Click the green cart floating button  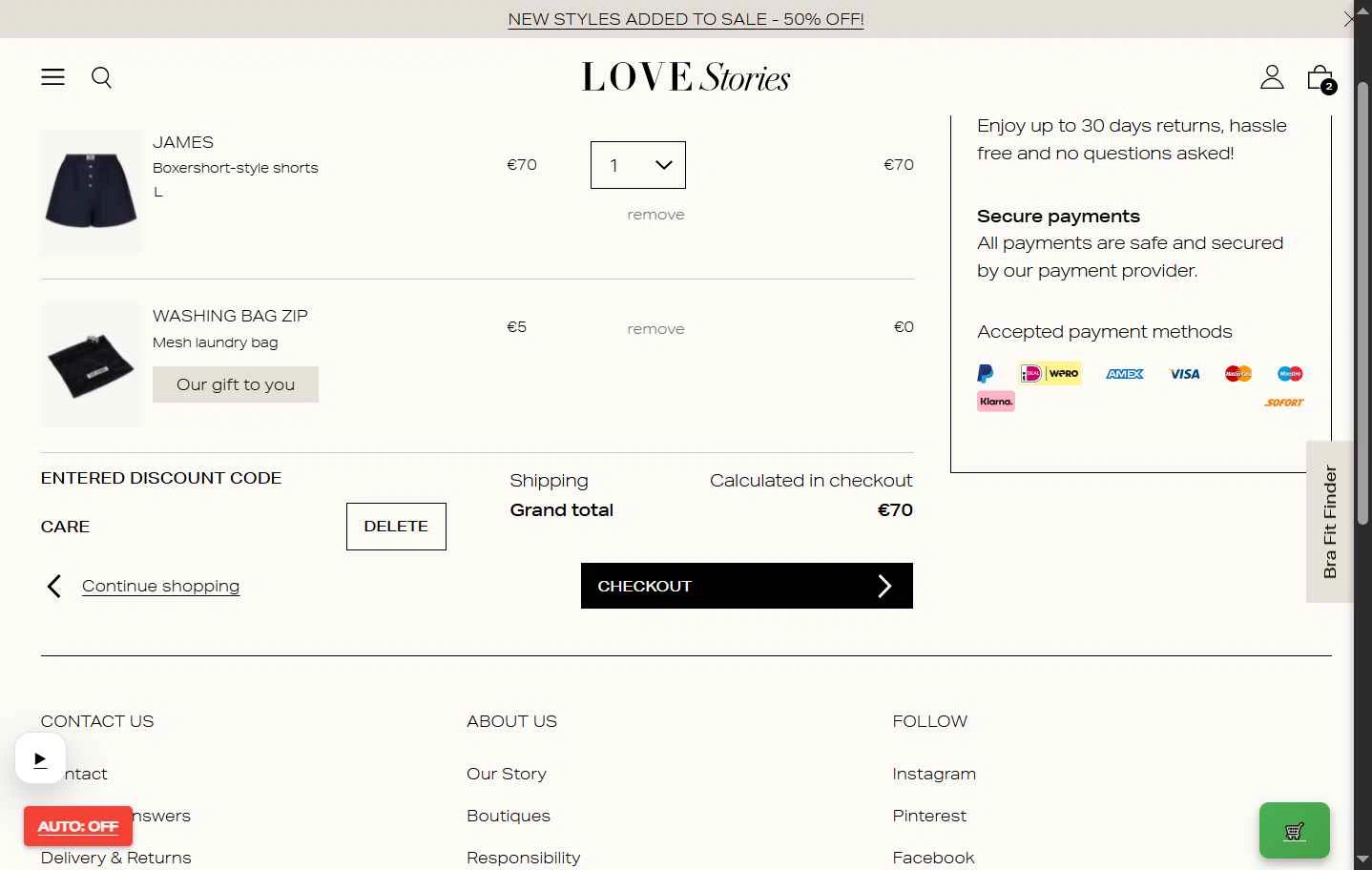[x=1294, y=831]
